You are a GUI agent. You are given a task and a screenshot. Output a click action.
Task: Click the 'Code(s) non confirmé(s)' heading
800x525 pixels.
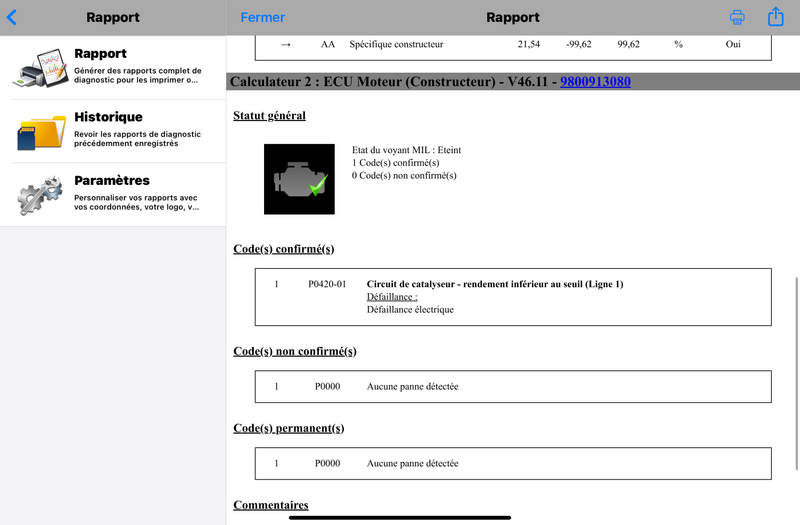(x=294, y=352)
